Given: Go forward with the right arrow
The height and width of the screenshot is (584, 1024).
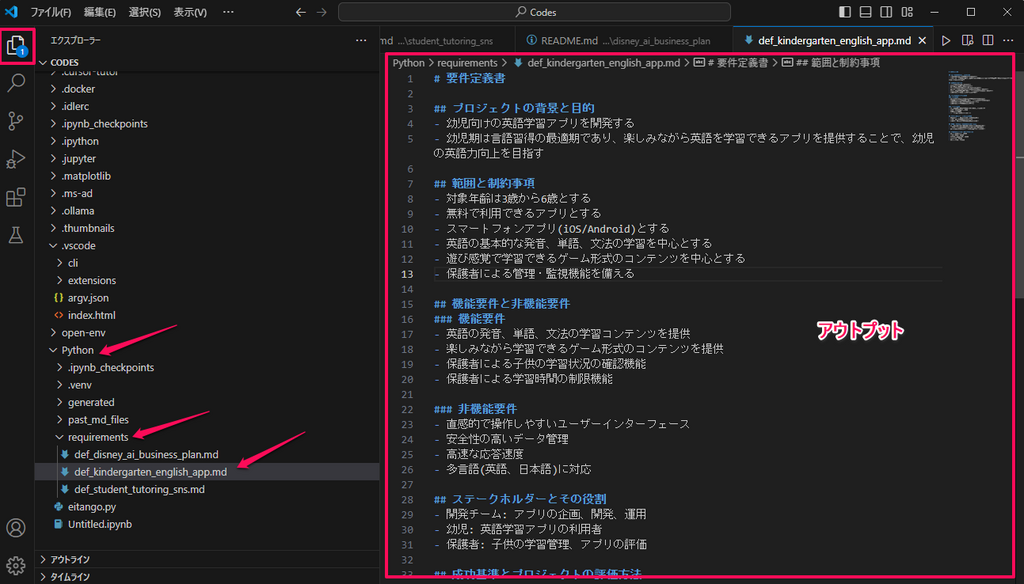Looking at the screenshot, I should point(321,12).
